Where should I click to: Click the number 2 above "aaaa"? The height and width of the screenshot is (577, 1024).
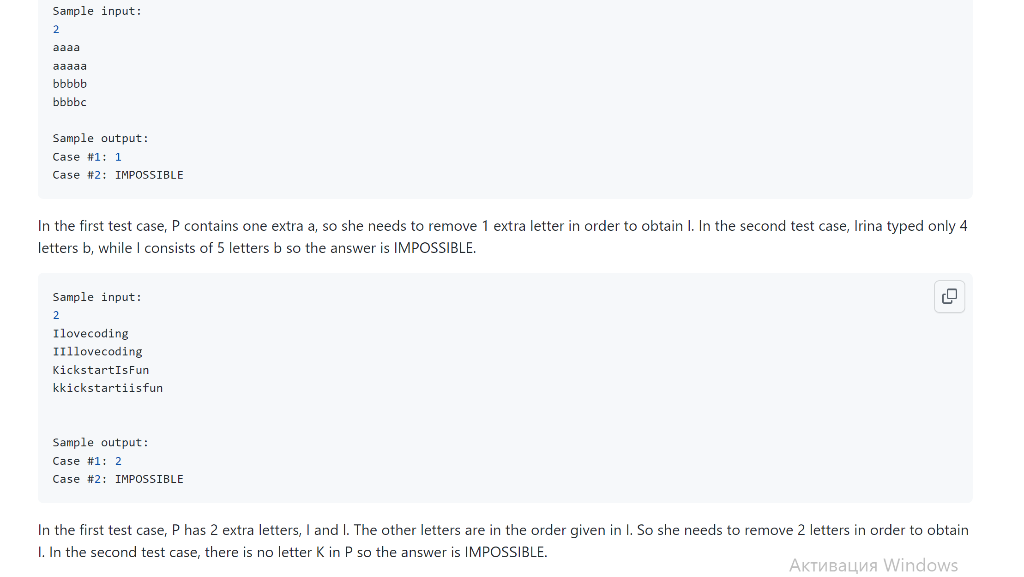56,29
